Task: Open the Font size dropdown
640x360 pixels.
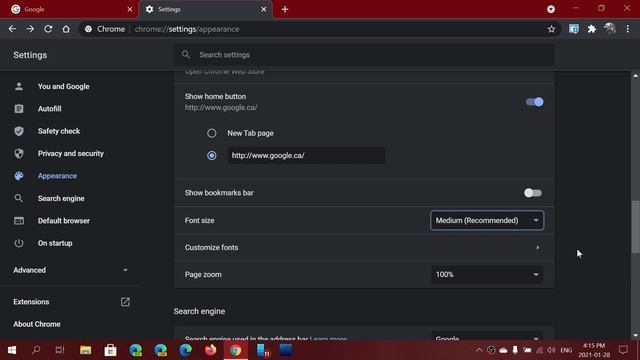Action: click(487, 220)
